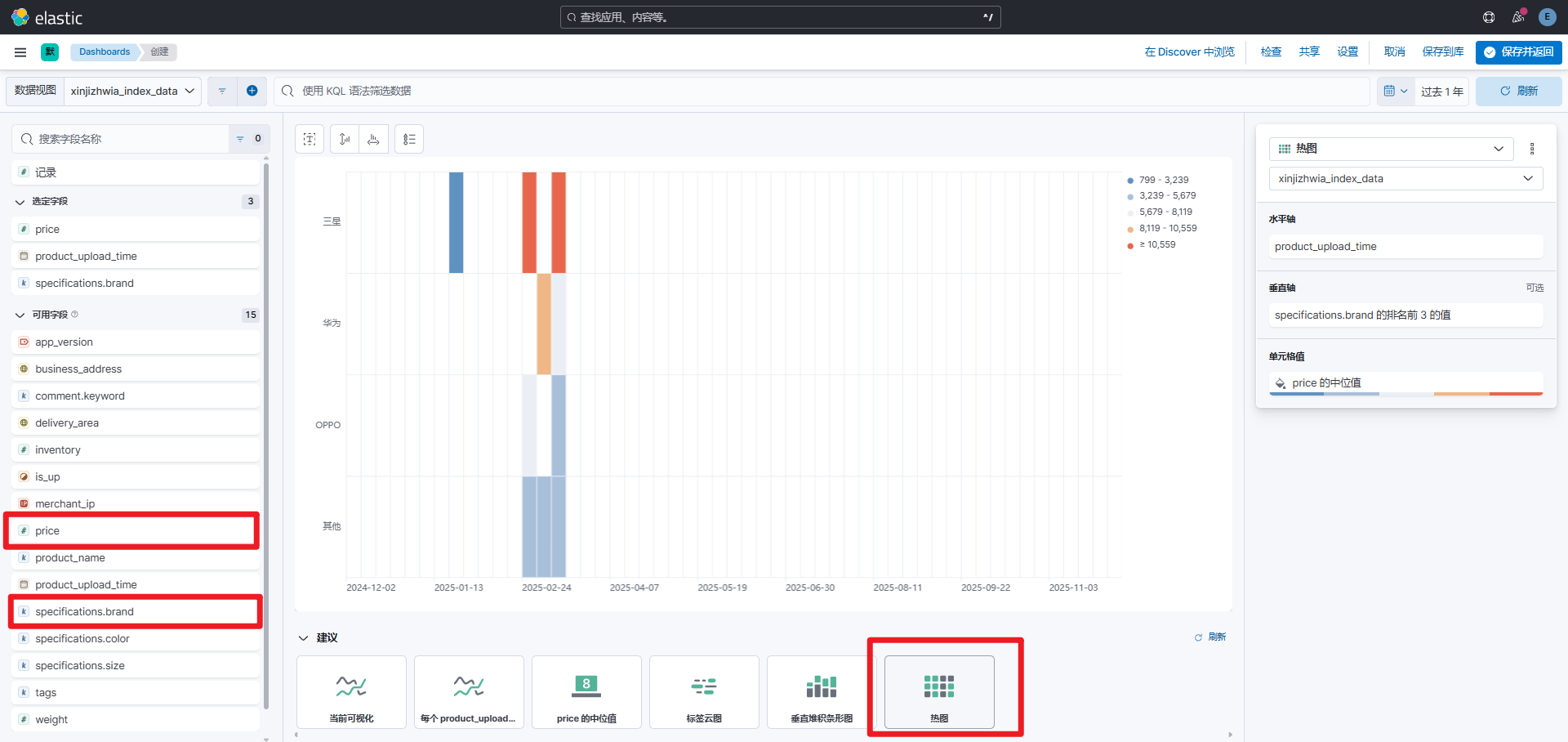Click the 创建 breadcrumb

click(159, 51)
